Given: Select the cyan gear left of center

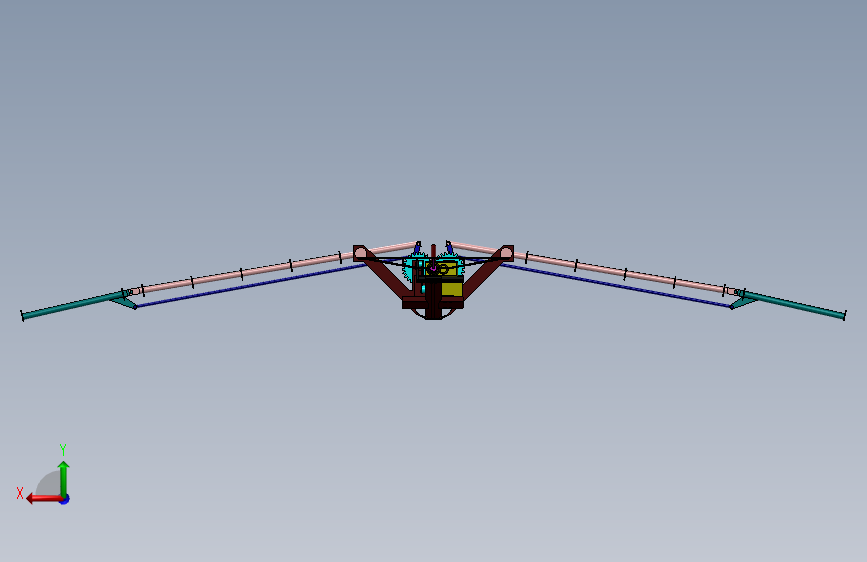Looking at the screenshot, I should coord(409,267).
